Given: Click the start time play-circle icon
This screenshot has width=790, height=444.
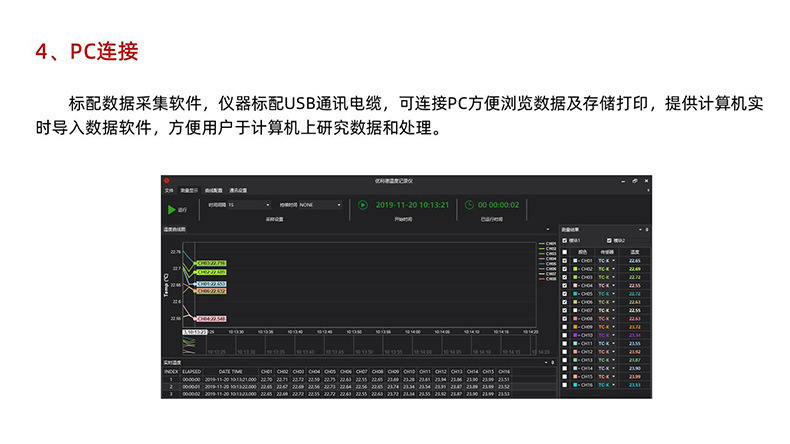Looking at the screenshot, I should tap(363, 205).
